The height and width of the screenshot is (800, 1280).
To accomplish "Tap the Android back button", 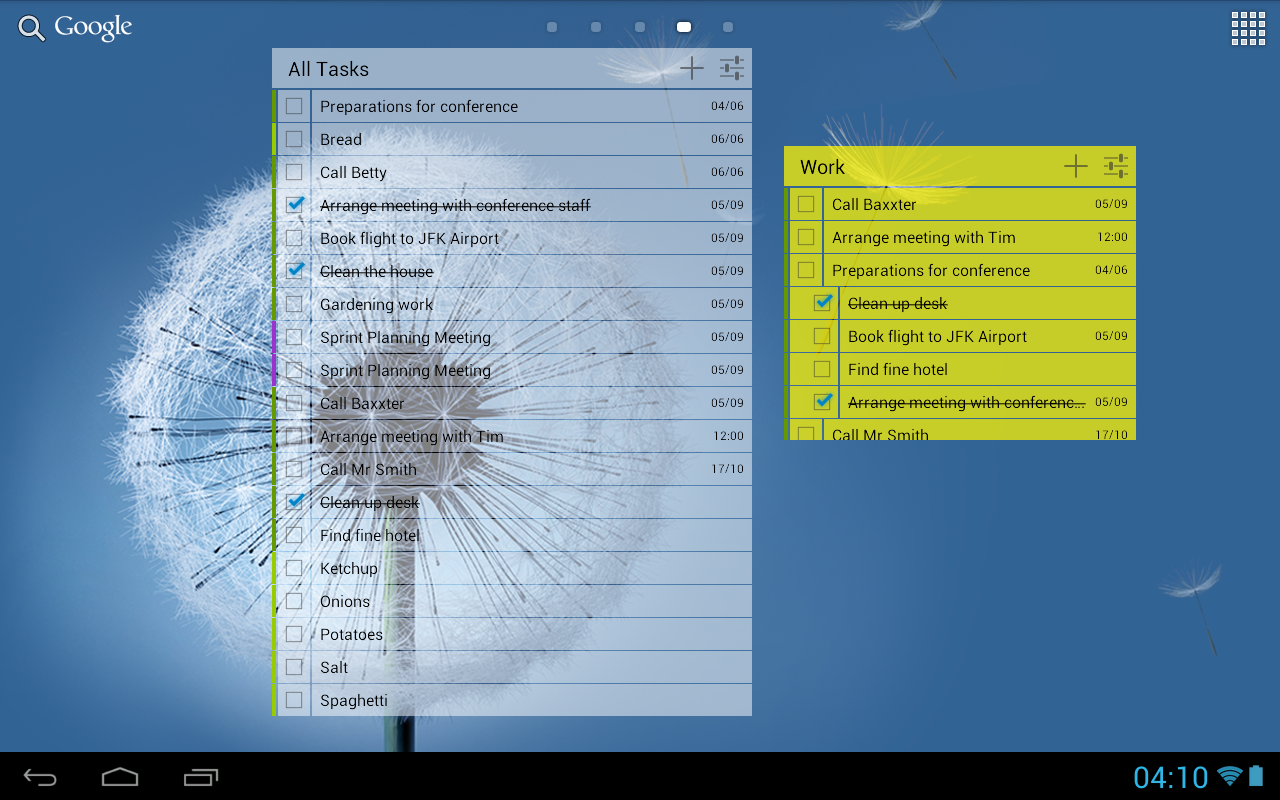I will pos(40,777).
